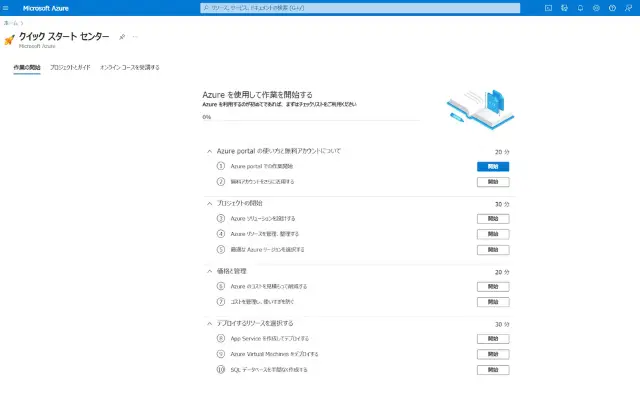This screenshot has width=640, height=400.
Task: Click the rocket Quick Start Center icon
Action: tap(9, 40)
